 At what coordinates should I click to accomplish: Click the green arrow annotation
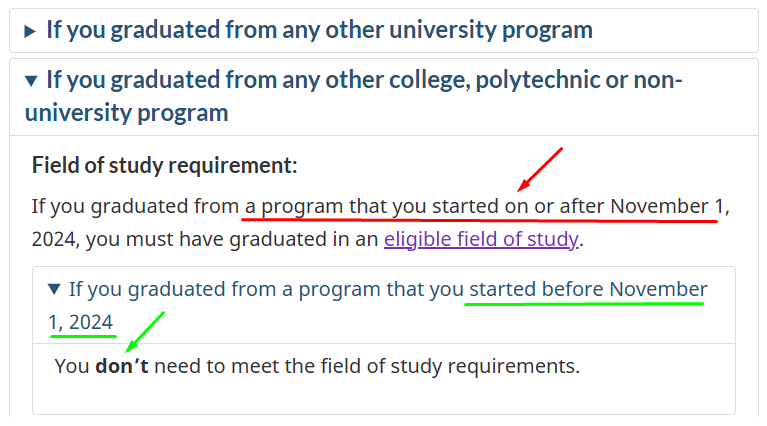[145, 332]
